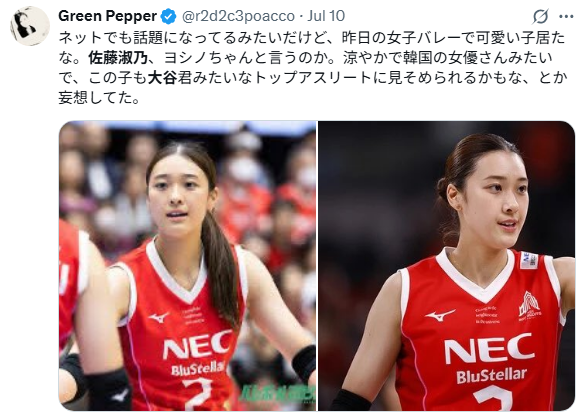Image resolution: width=581 pixels, height=415 pixels.
Task: Click the blue verified badge
Action: [169, 16]
